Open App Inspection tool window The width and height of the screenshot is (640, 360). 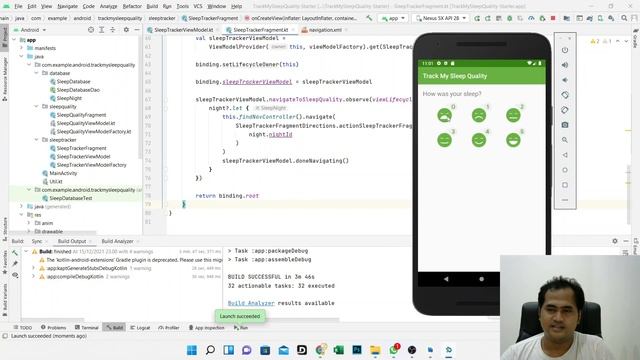click(207, 328)
